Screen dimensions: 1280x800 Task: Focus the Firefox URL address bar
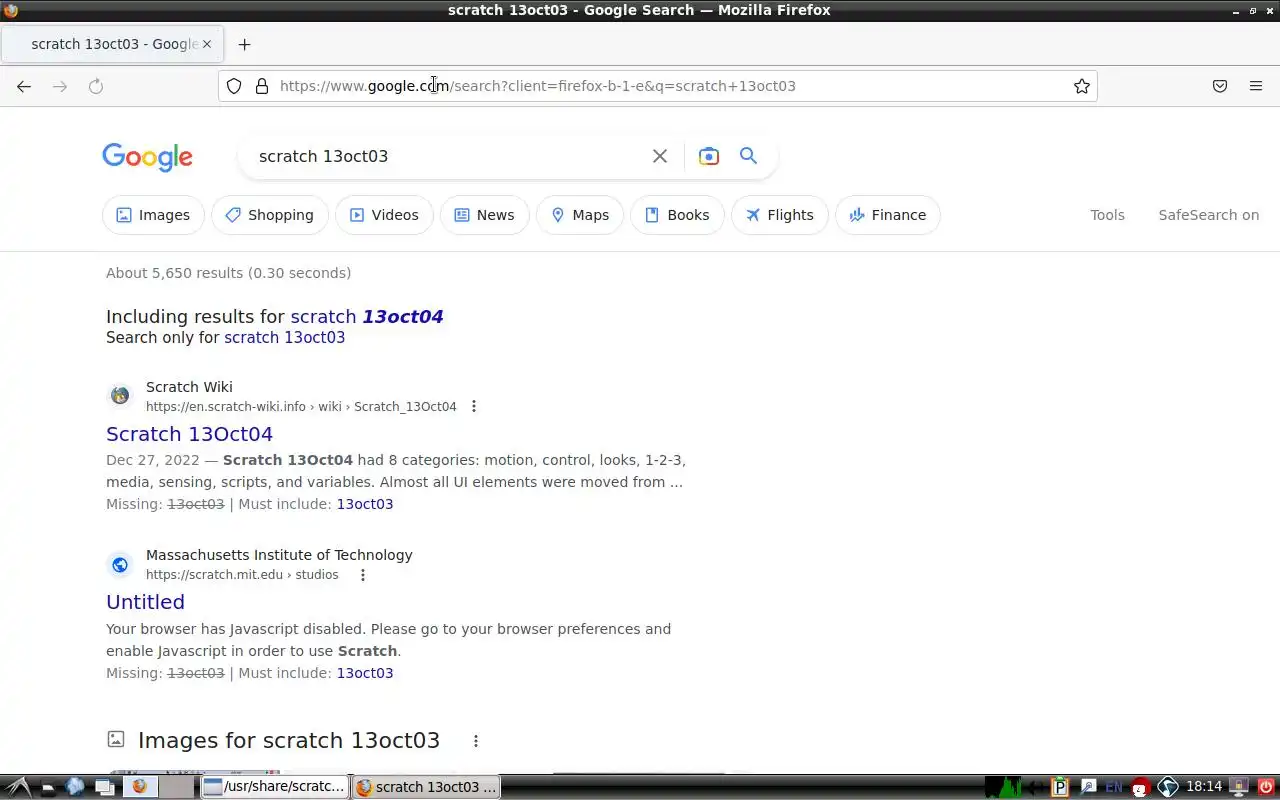tap(660, 86)
